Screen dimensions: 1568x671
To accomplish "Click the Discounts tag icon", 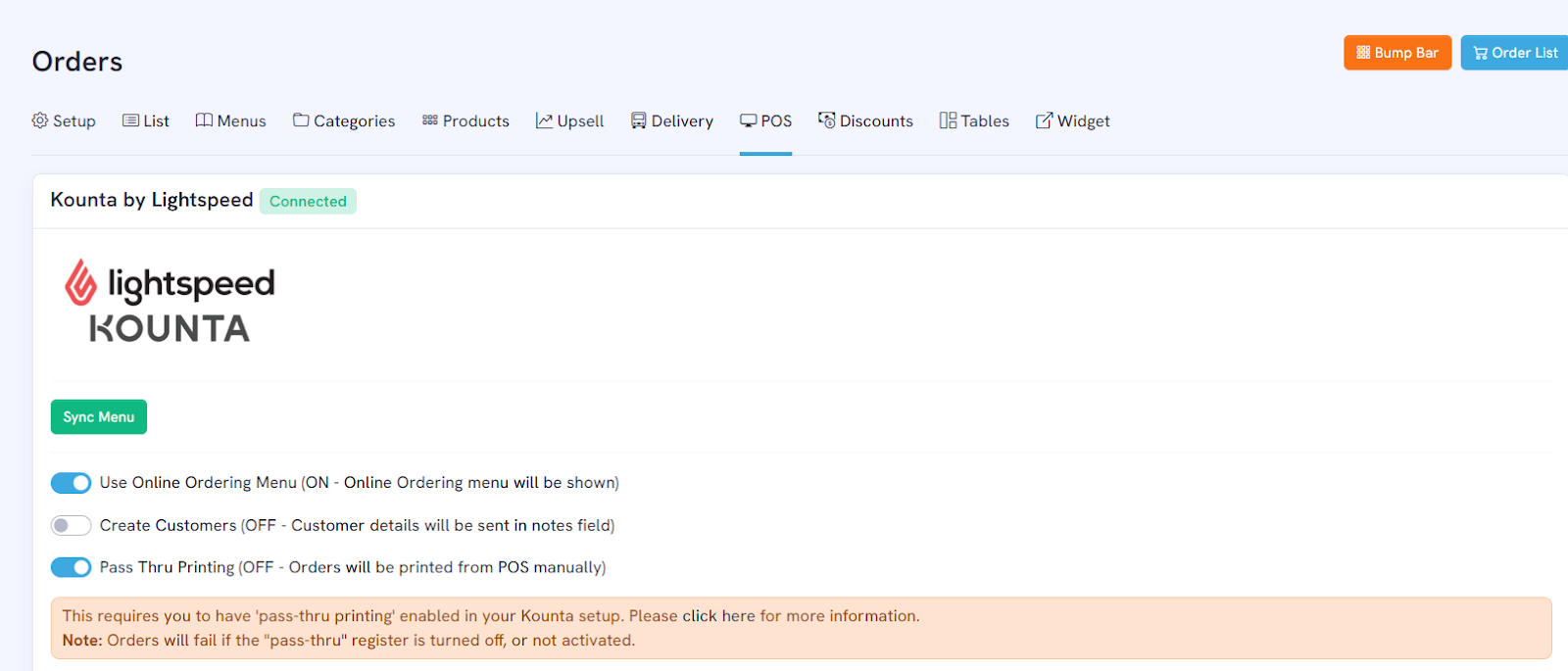I will [x=827, y=120].
